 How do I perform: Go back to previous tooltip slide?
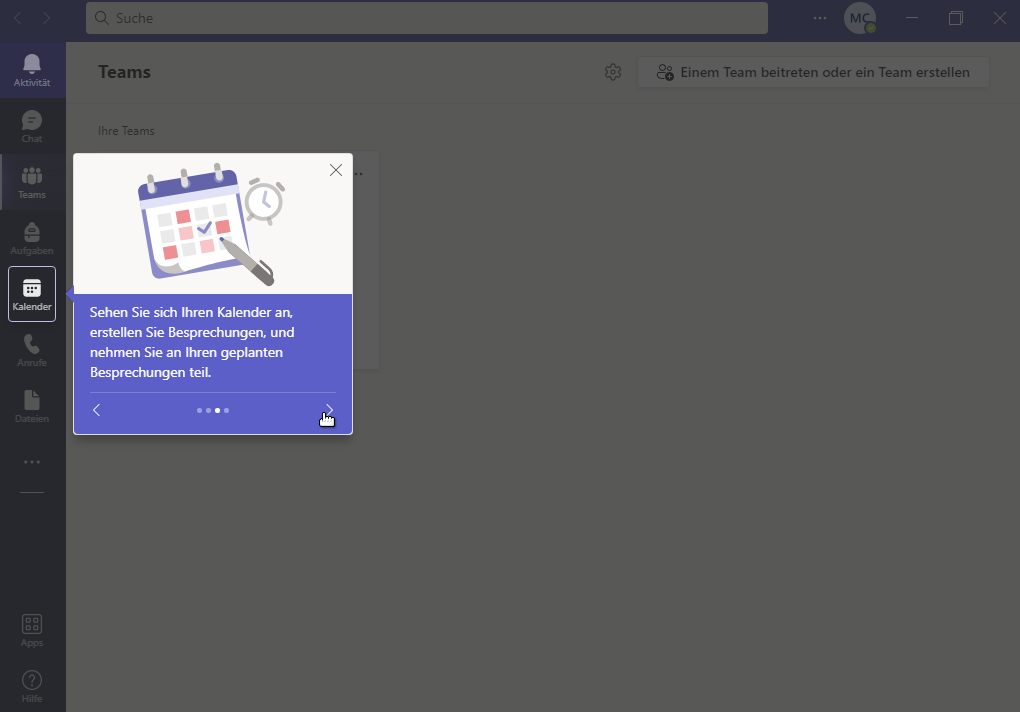(97, 410)
